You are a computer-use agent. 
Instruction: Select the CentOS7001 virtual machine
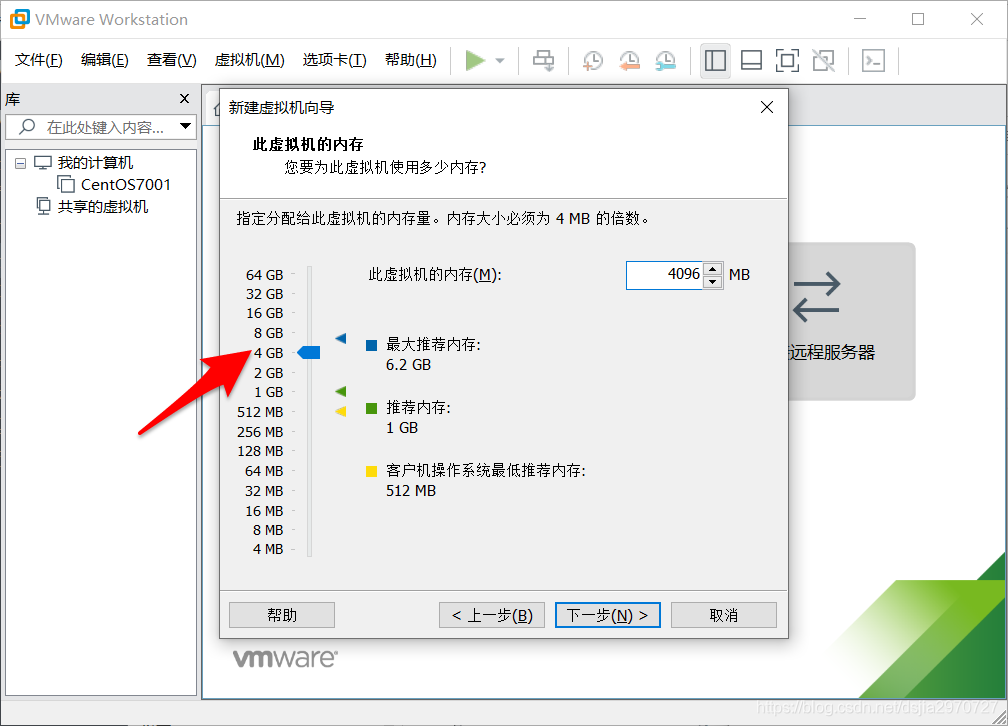pos(125,185)
